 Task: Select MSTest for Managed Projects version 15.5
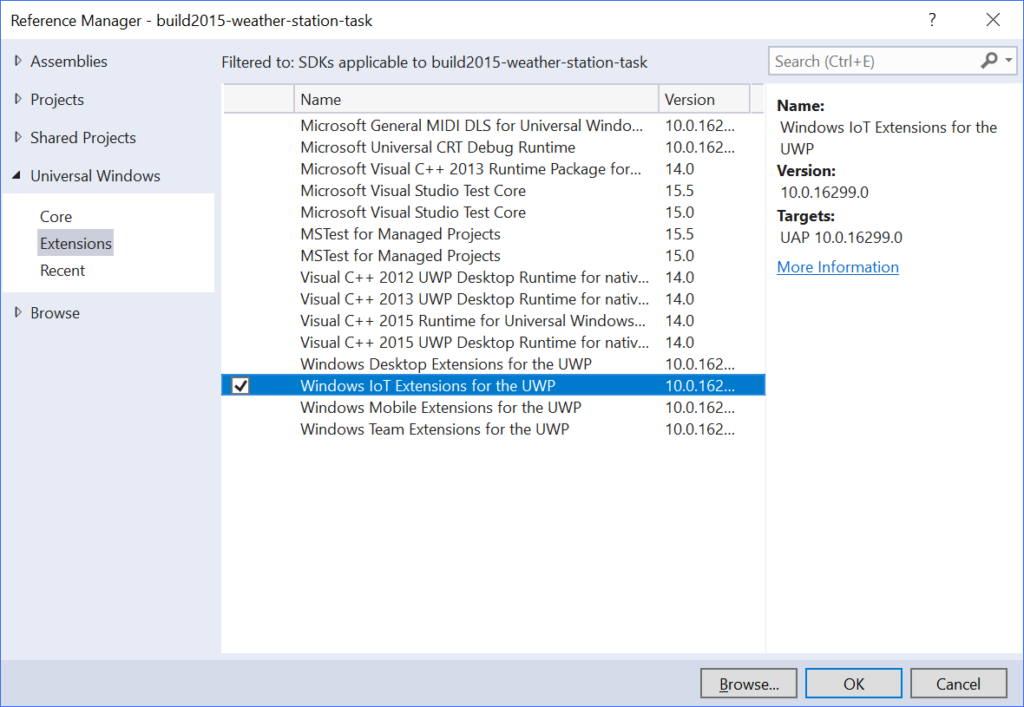[x=493, y=234]
